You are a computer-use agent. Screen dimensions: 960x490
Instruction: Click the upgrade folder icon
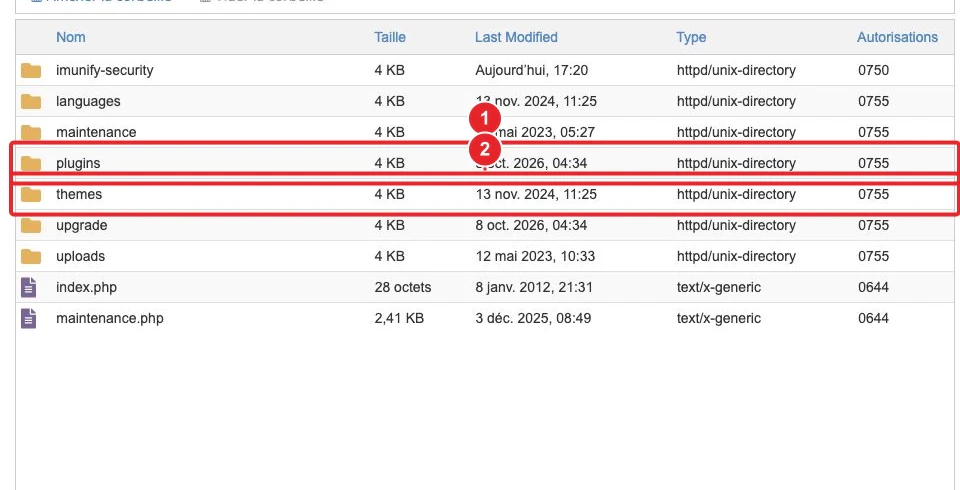click(31, 225)
